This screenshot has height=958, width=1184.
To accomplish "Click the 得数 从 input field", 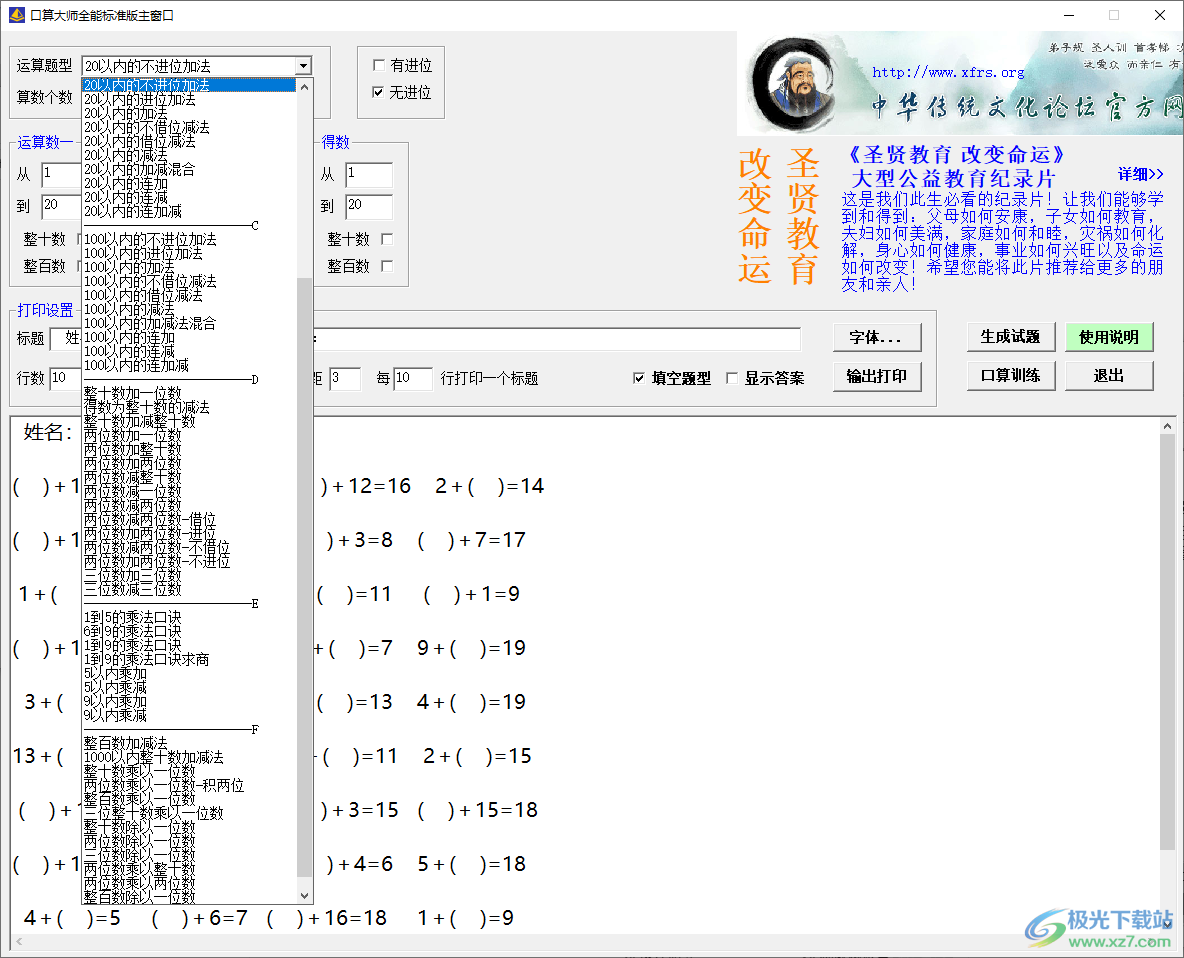I will [x=369, y=174].
